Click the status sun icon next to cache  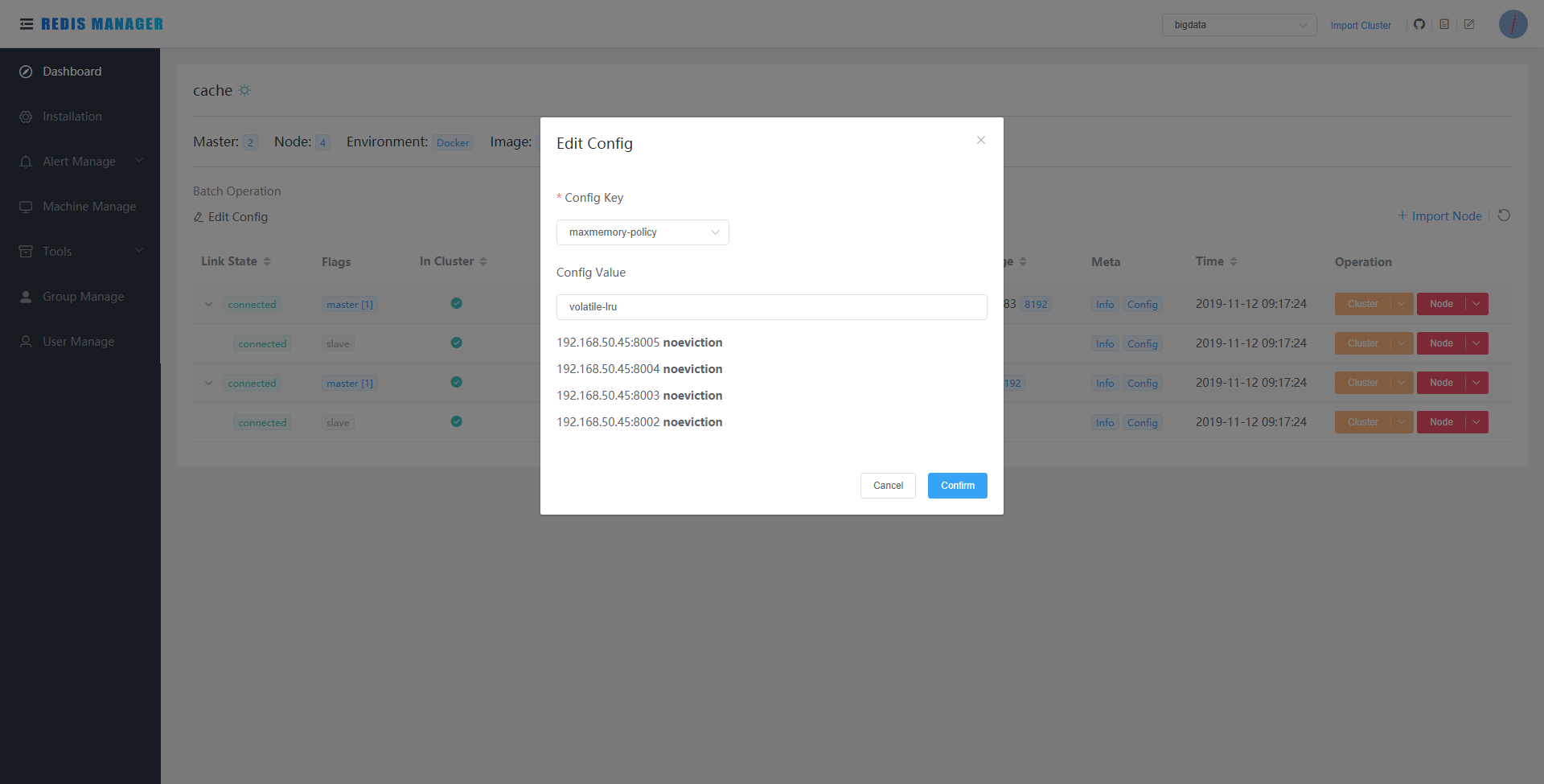244,91
